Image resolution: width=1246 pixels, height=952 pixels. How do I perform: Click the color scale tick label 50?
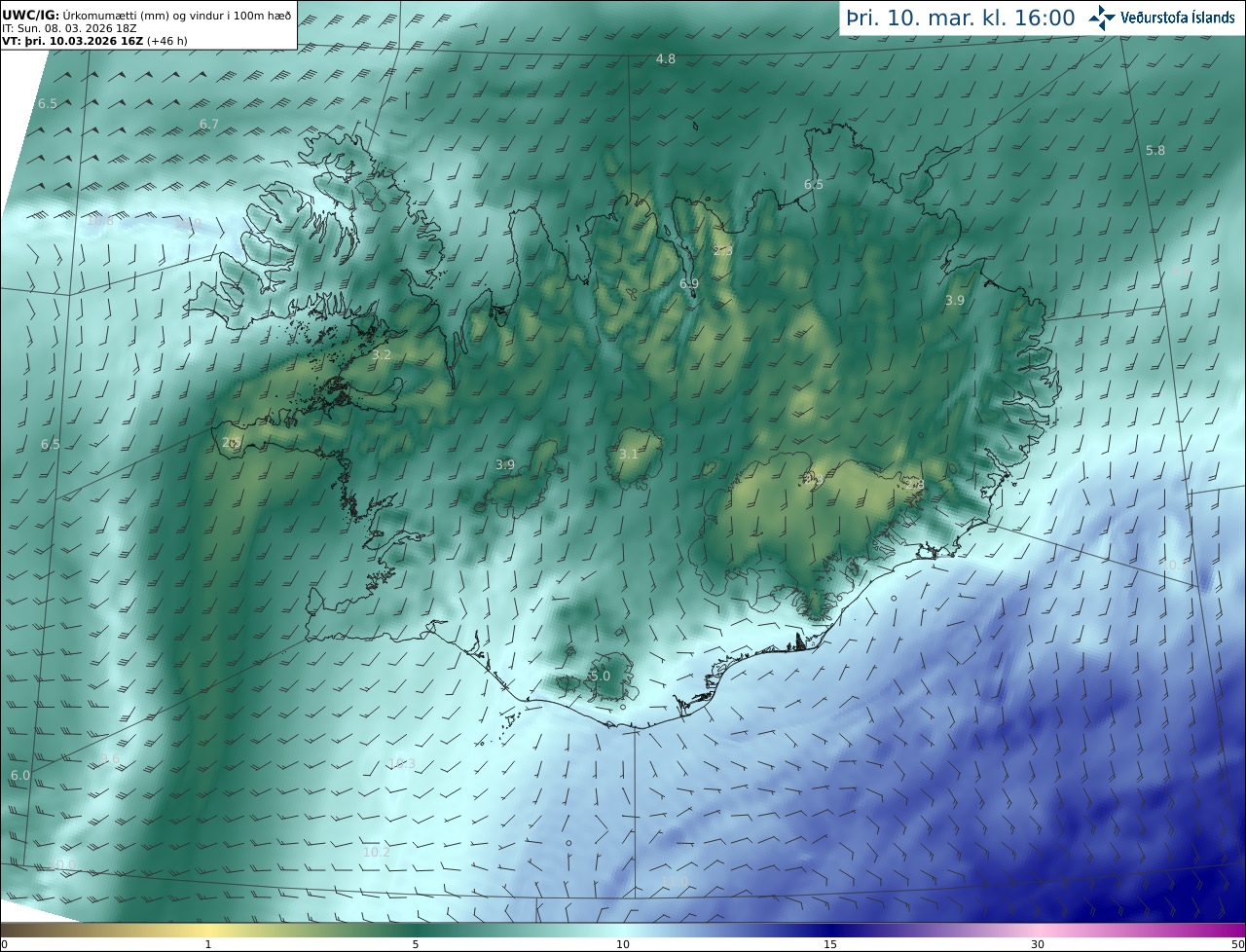(x=1237, y=944)
